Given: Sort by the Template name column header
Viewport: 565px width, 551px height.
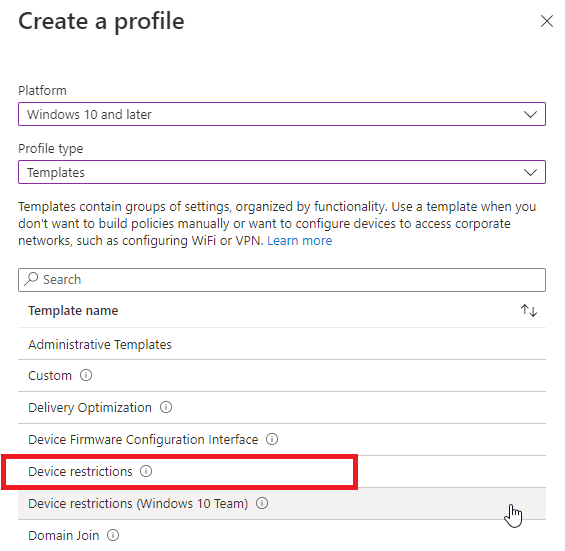Looking at the screenshot, I should pos(73,311).
